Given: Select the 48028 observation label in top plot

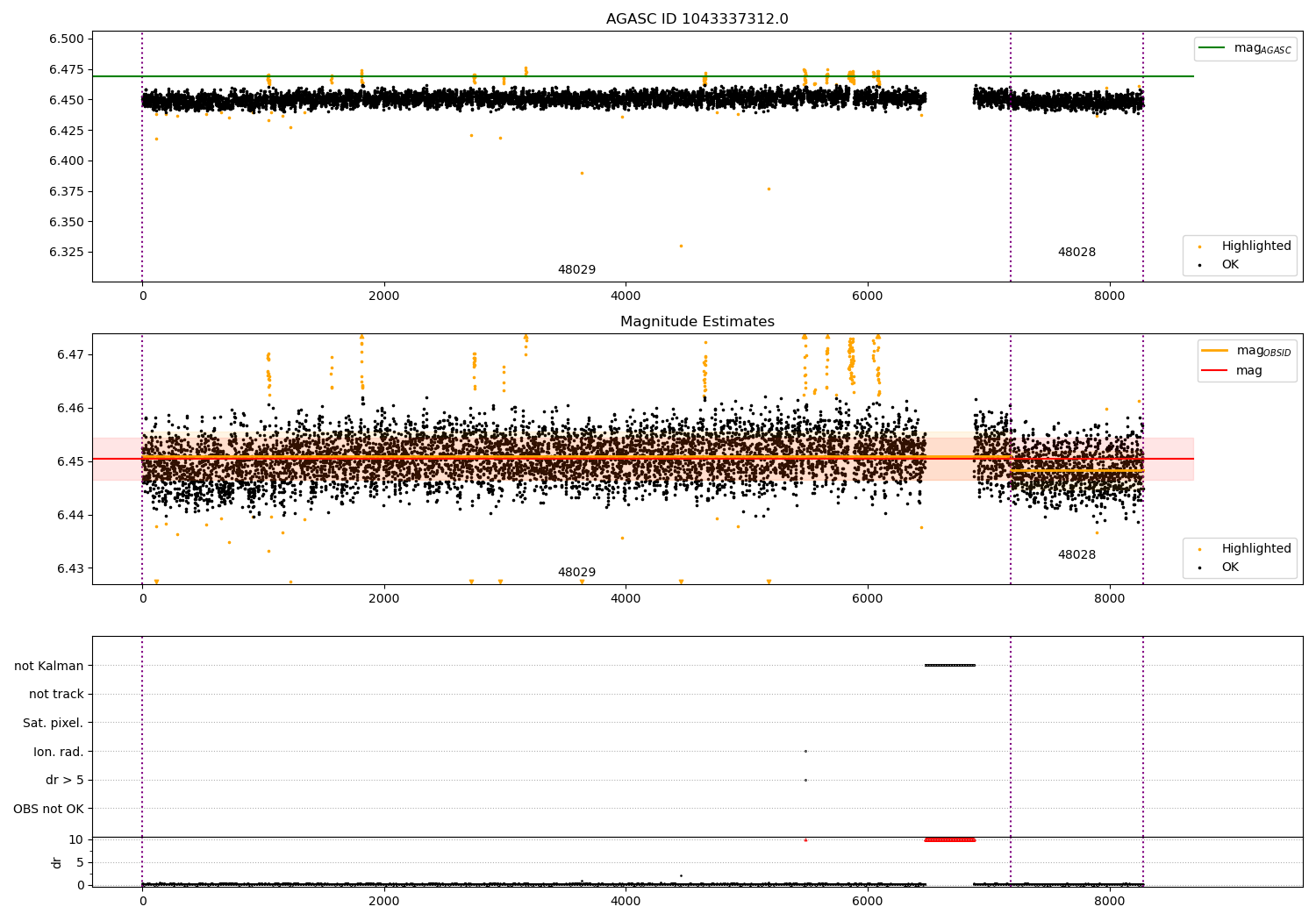Looking at the screenshot, I should (1076, 253).
